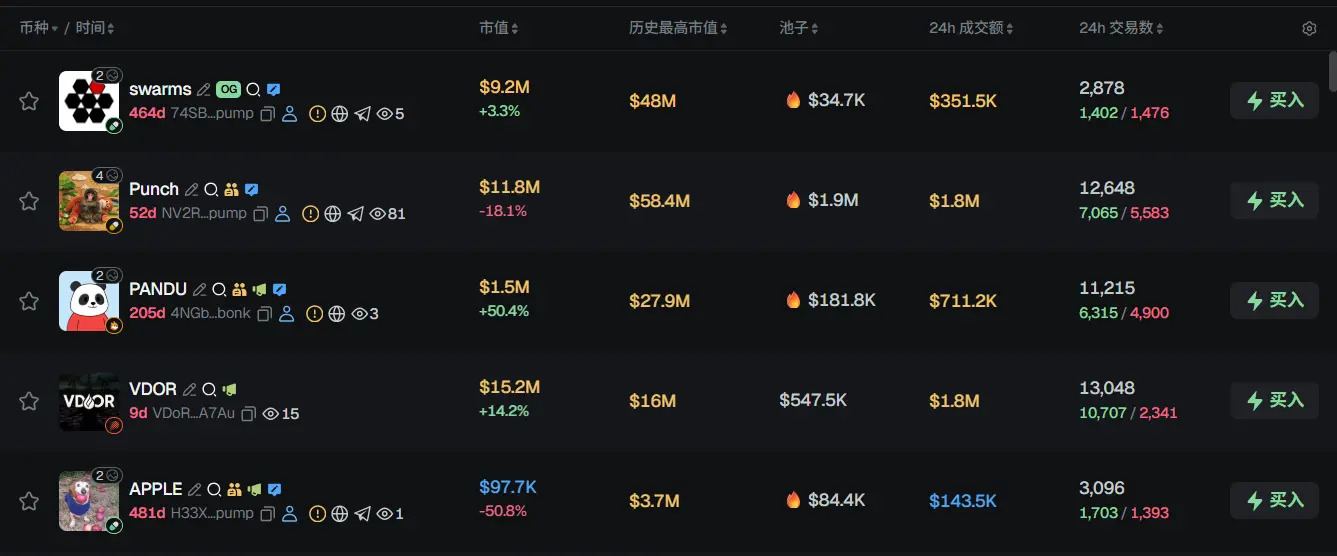Sort by 历史最高市值 header
1337x556 pixels.
click(x=678, y=28)
